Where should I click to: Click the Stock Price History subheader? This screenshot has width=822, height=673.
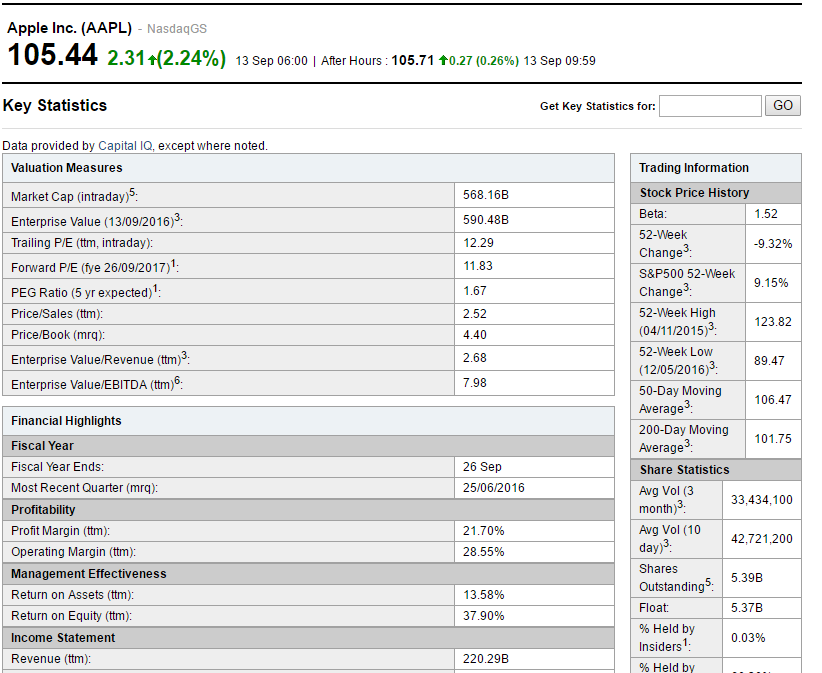point(694,193)
